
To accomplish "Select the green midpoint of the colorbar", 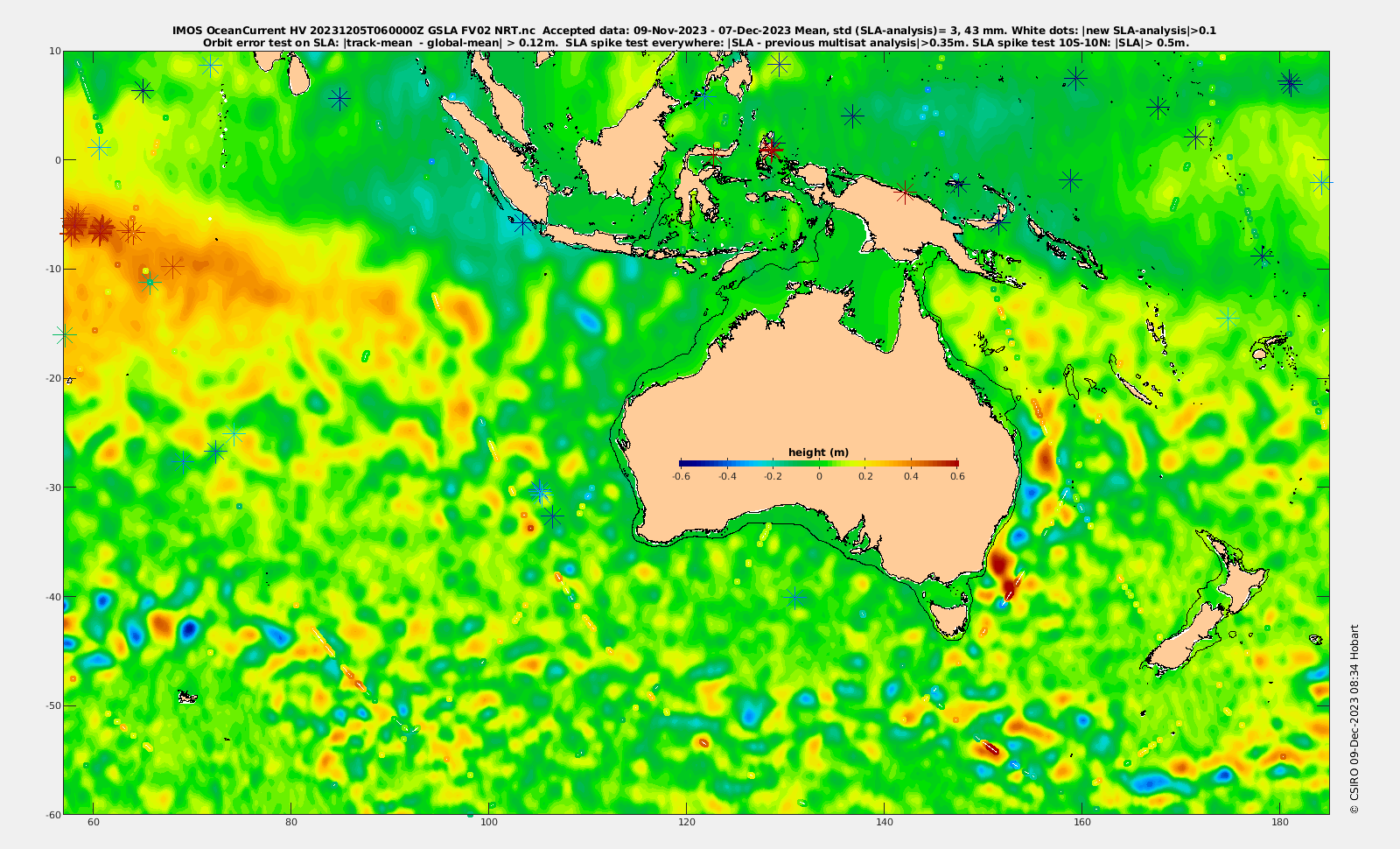I will (x=819, y=463).
